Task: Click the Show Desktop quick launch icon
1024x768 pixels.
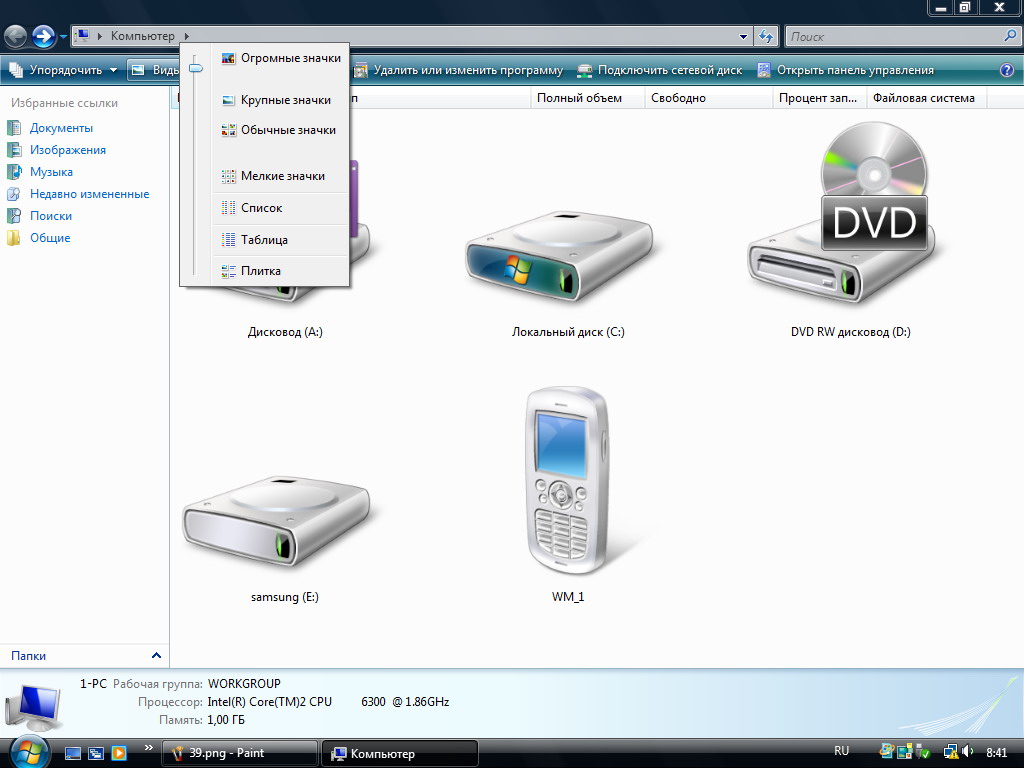Action: 72,753
